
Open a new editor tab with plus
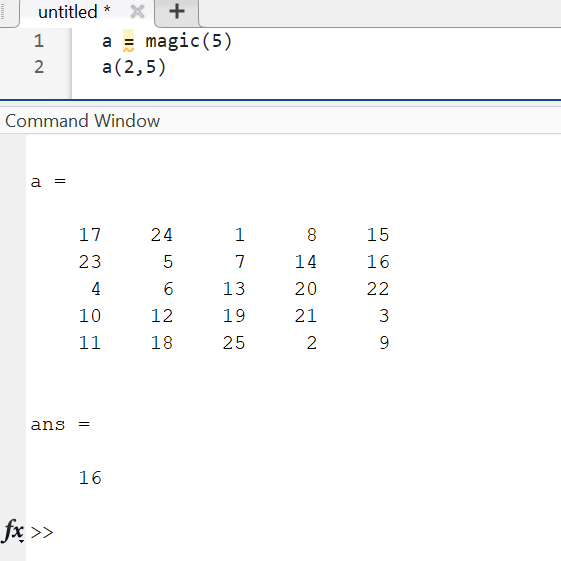[x=177, y=11]
